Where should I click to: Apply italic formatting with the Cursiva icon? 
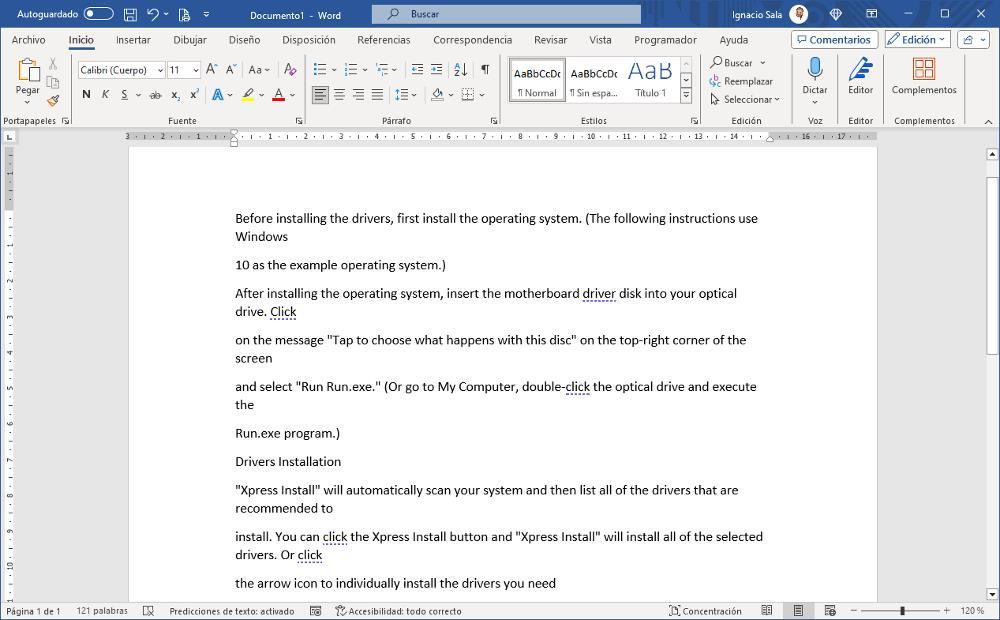point(104,93)
